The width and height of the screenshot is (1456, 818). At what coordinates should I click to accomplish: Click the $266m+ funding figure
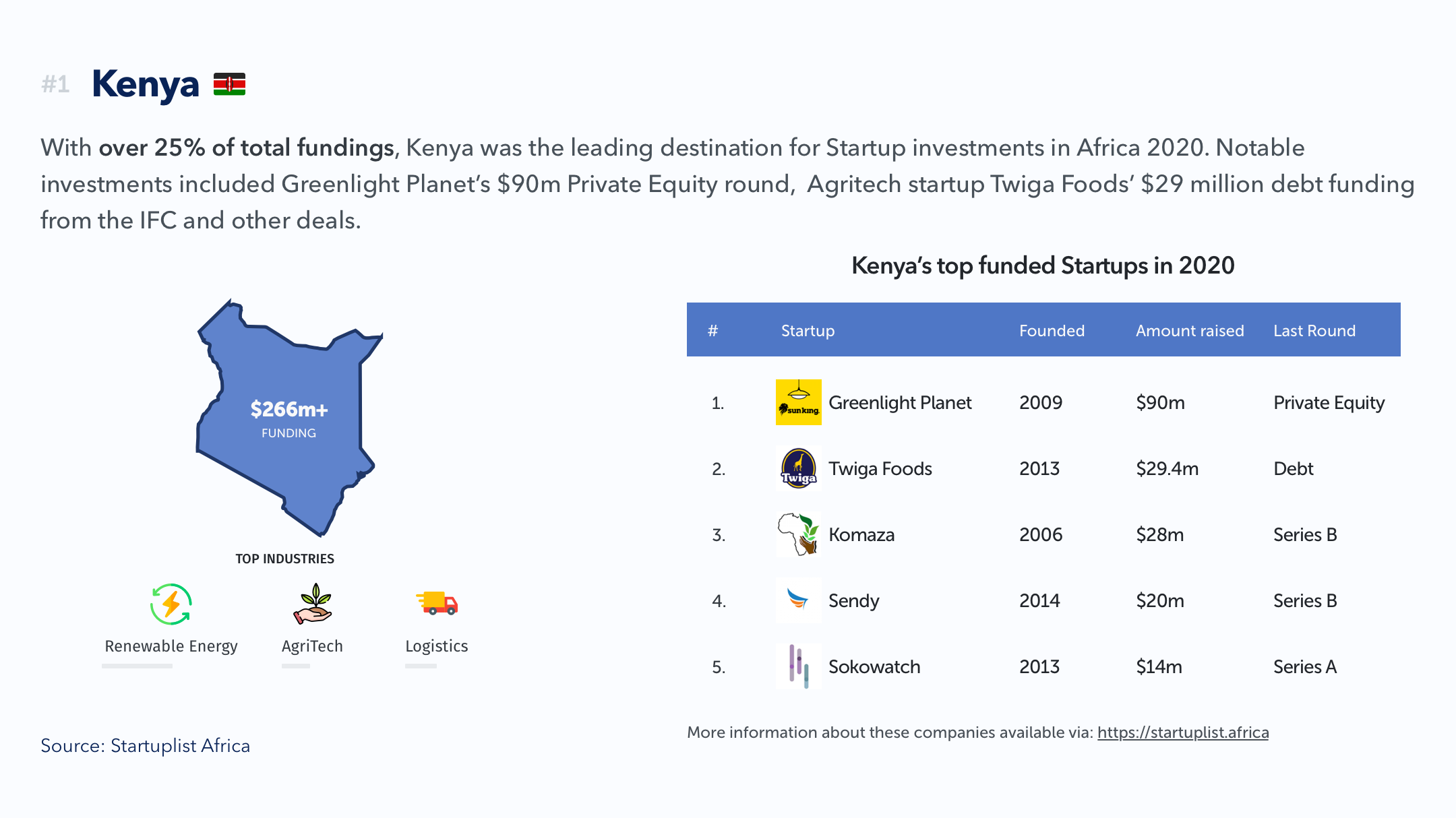(x=289, y=409)
